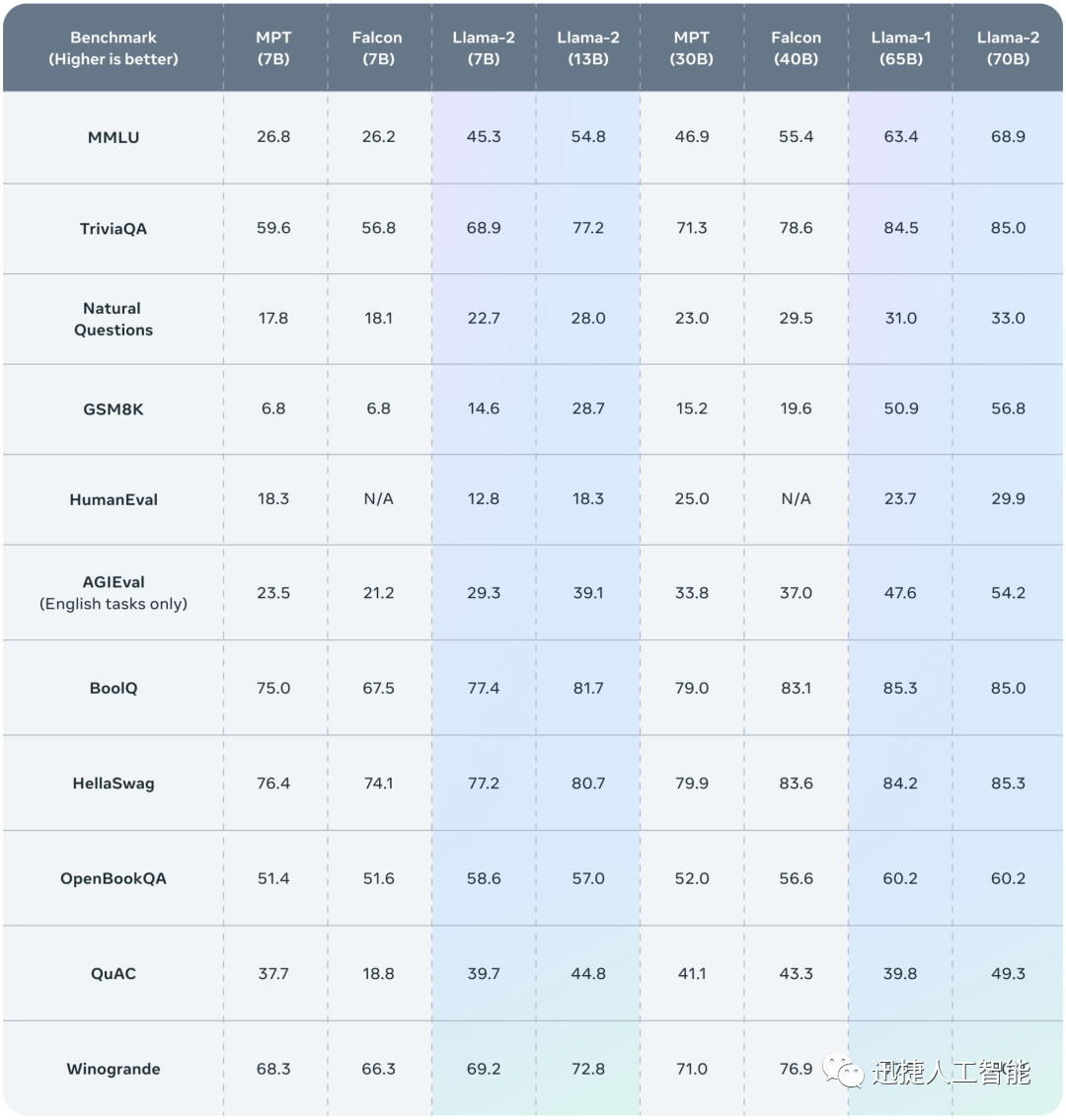Click the watermark text beside the WeChat logo

pyautogui.click(x=951, y=1072)
